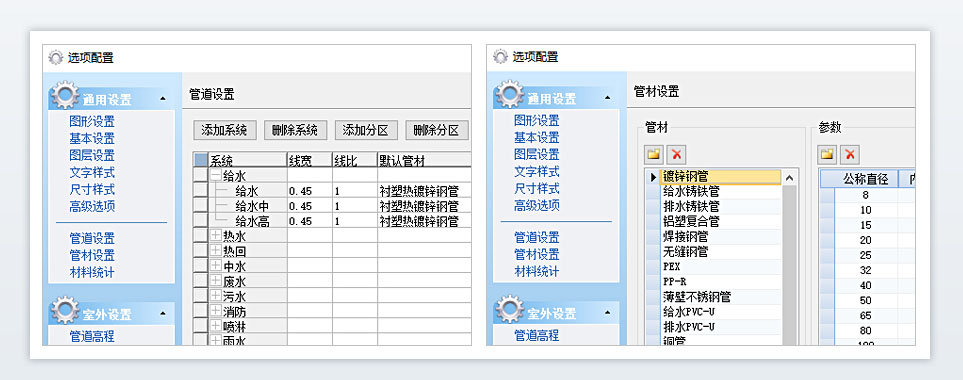Click the 通用设置 gear icon in 管材设置 window
This screenshot has width=963, height=380.
(x=510, y=93)
